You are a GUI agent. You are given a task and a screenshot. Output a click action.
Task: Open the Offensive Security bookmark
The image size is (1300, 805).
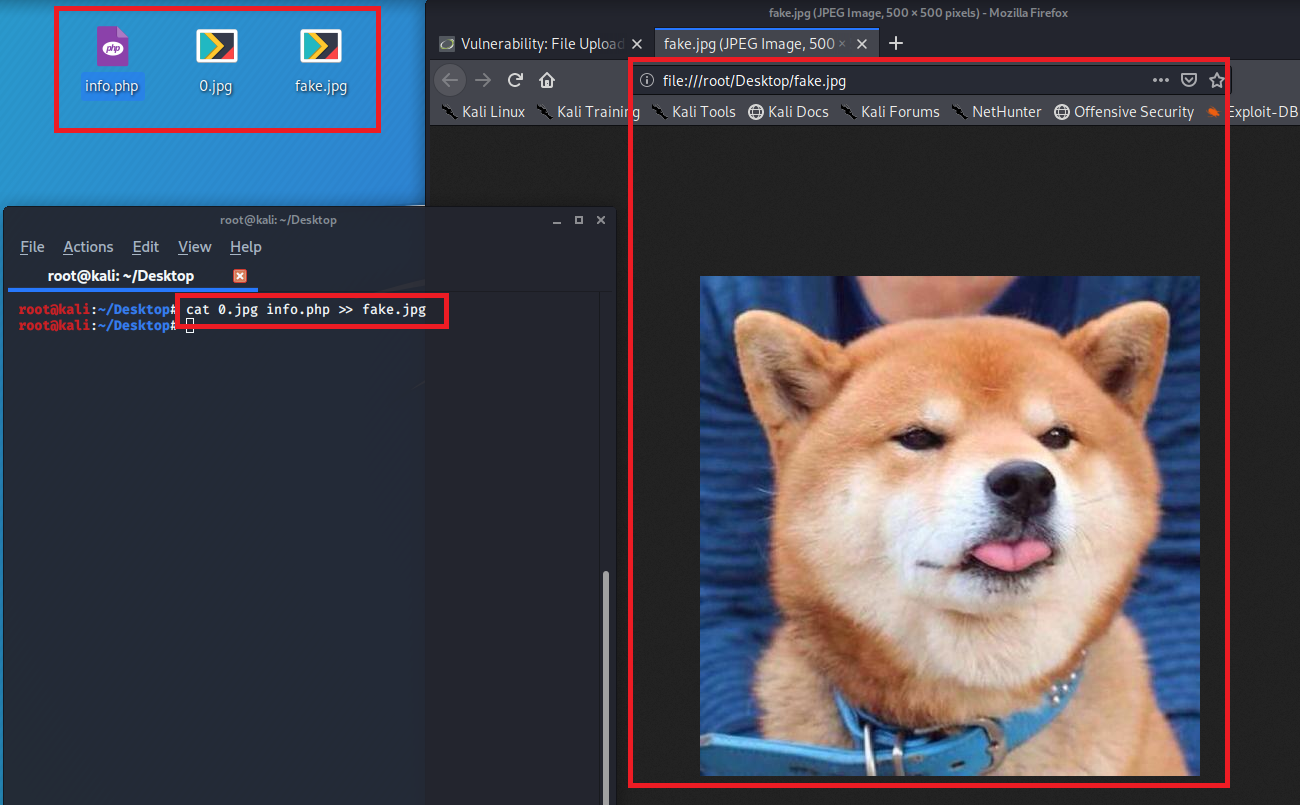click(1124, 112)
